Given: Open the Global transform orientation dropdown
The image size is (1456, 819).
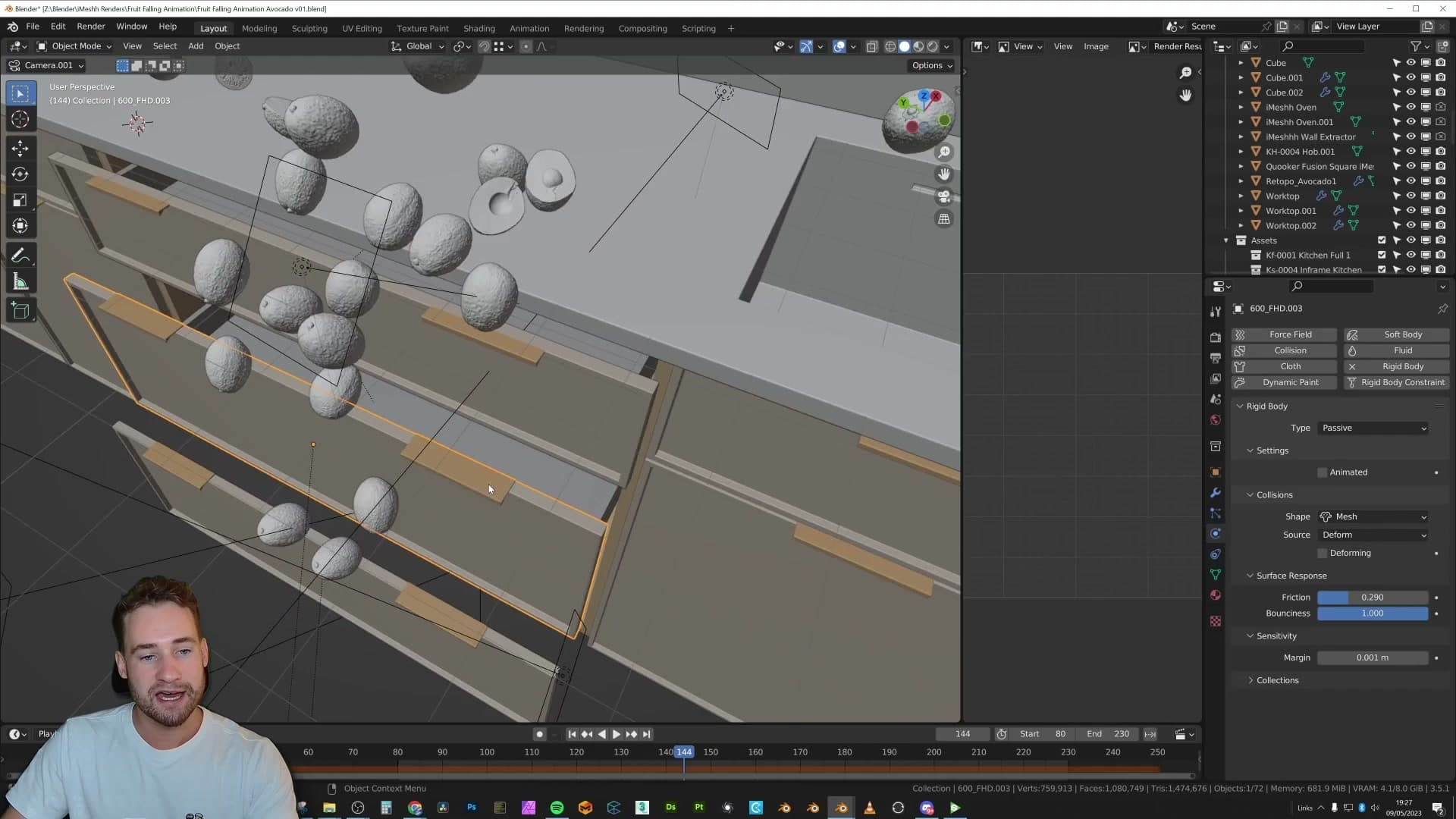Looking at the screenshot, I should click(418, 46).
